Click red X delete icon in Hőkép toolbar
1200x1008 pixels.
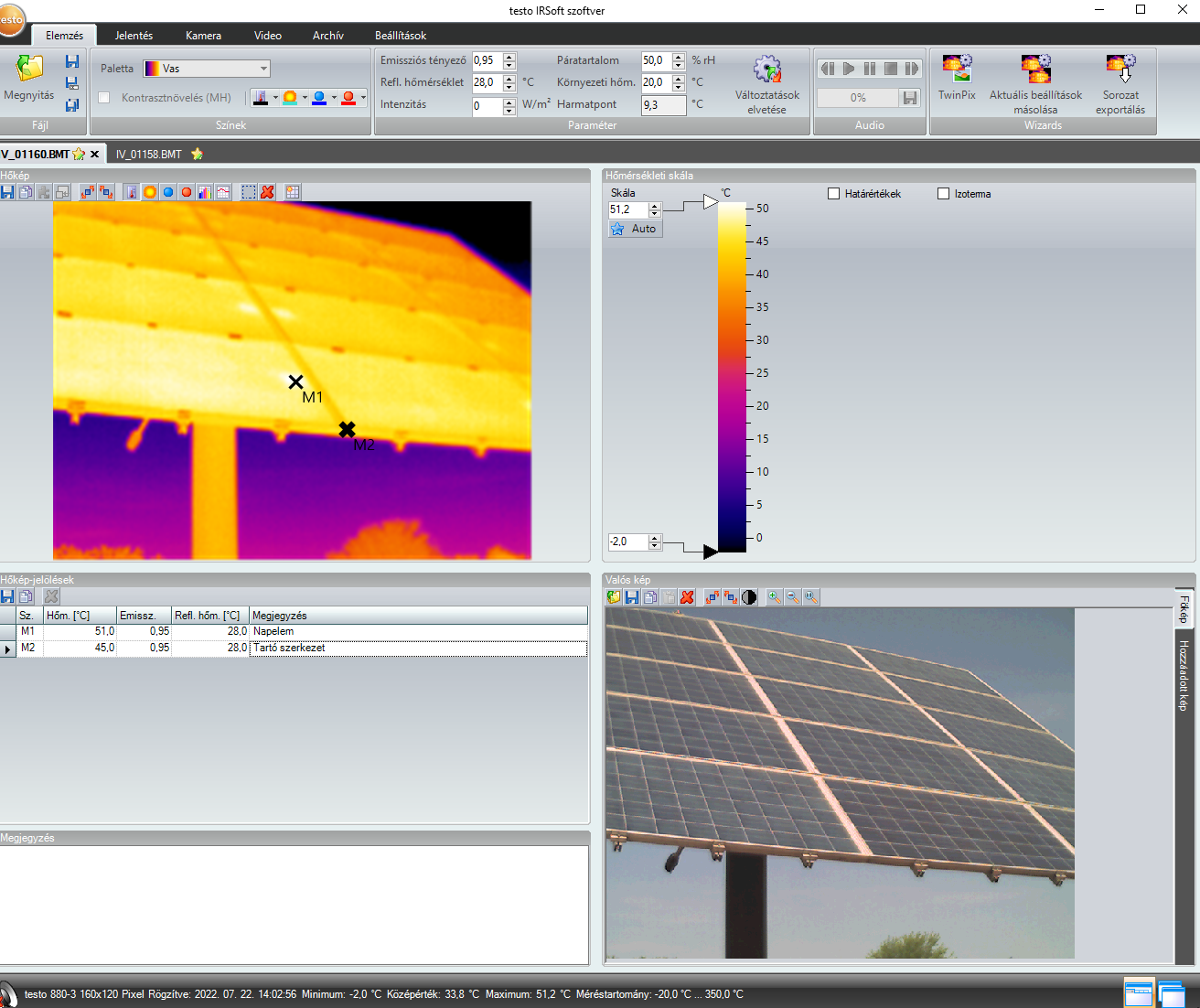point(267,192)
